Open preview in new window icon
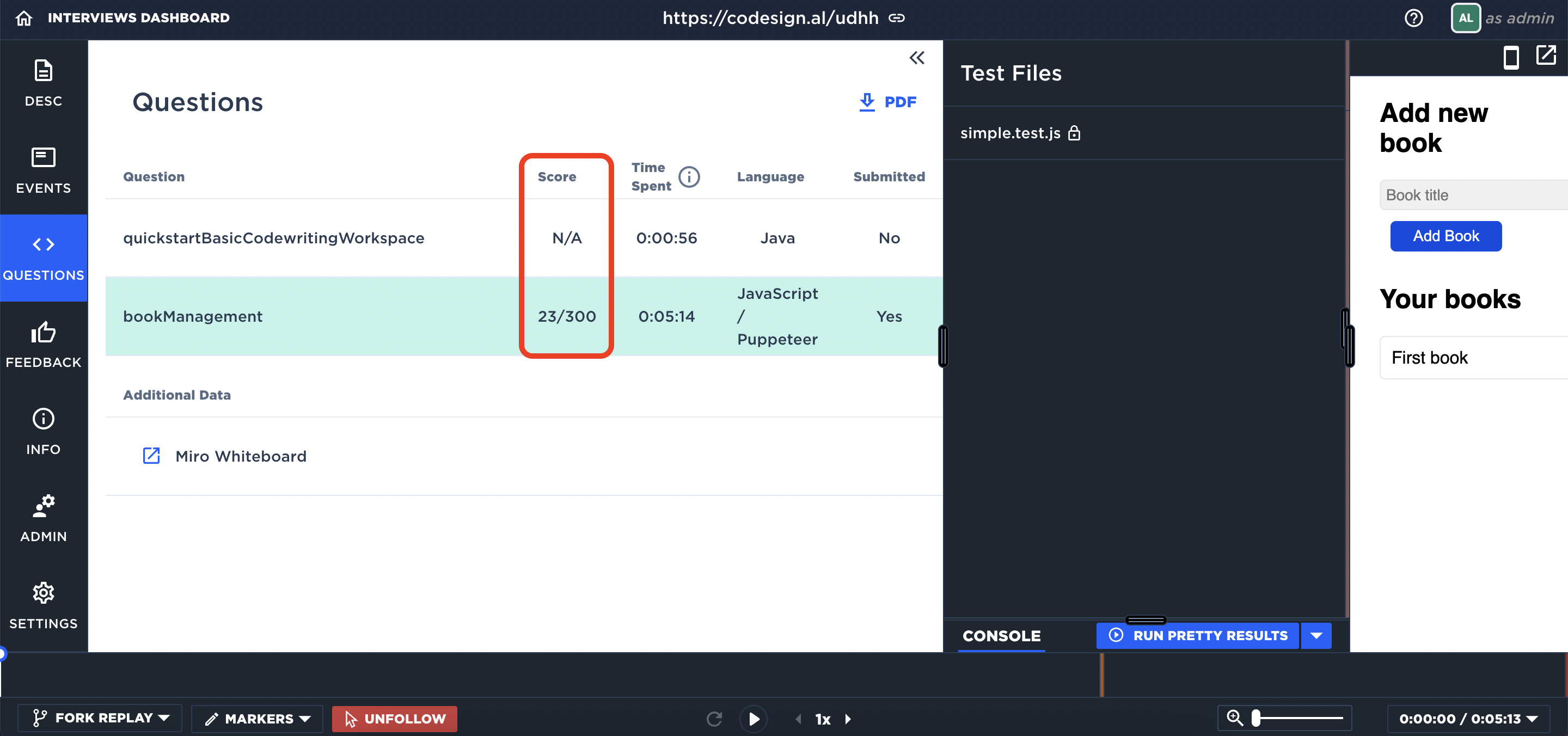 coord(1546,56)
